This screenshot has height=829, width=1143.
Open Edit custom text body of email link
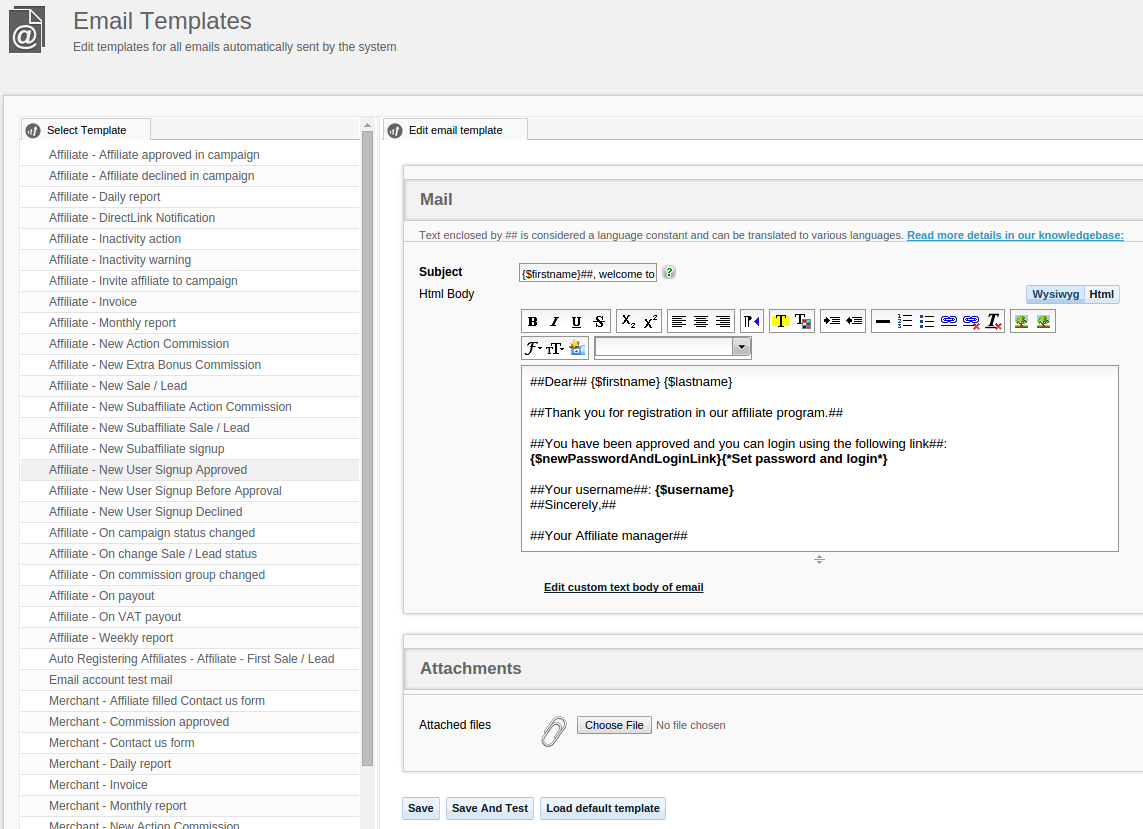pyautogui.click(x=623, y=588)
